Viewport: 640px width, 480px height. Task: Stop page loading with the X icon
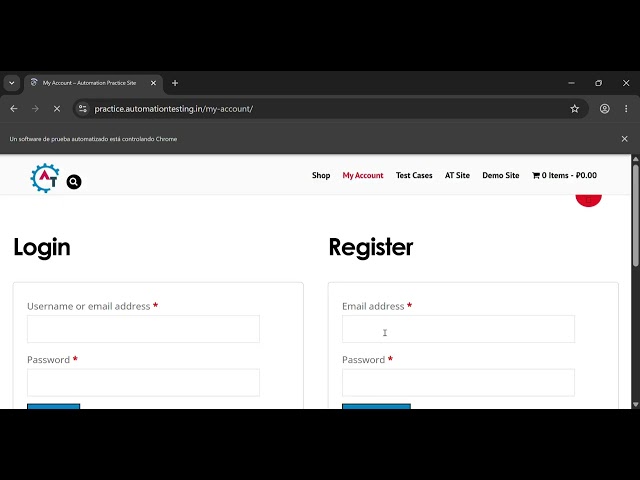click(57, 109)
